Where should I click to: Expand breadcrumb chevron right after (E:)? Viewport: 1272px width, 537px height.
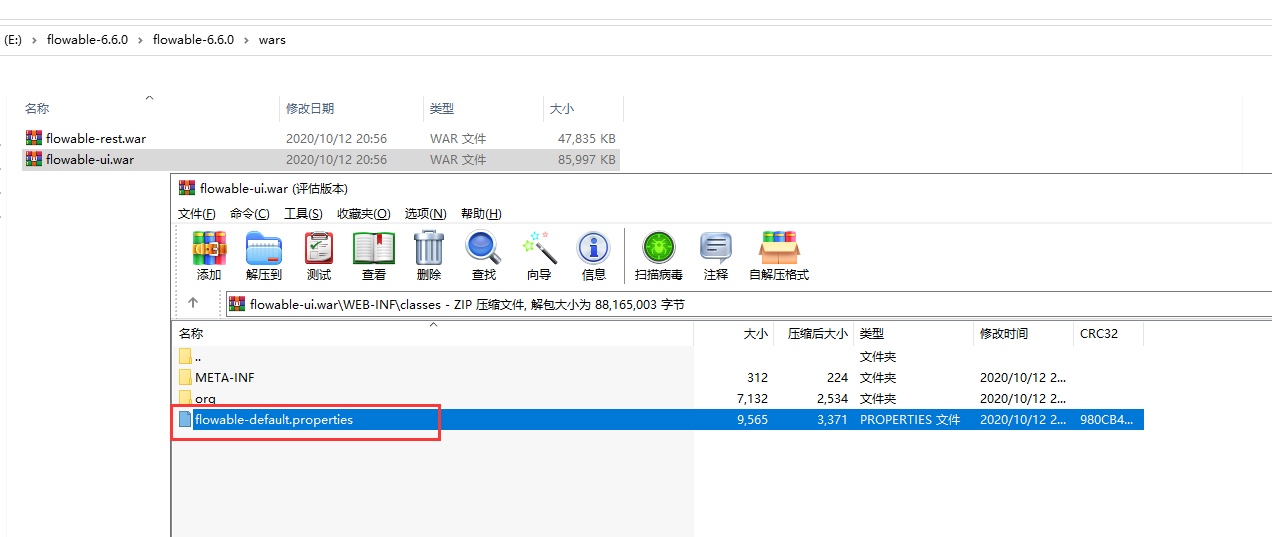pos(34,40)
